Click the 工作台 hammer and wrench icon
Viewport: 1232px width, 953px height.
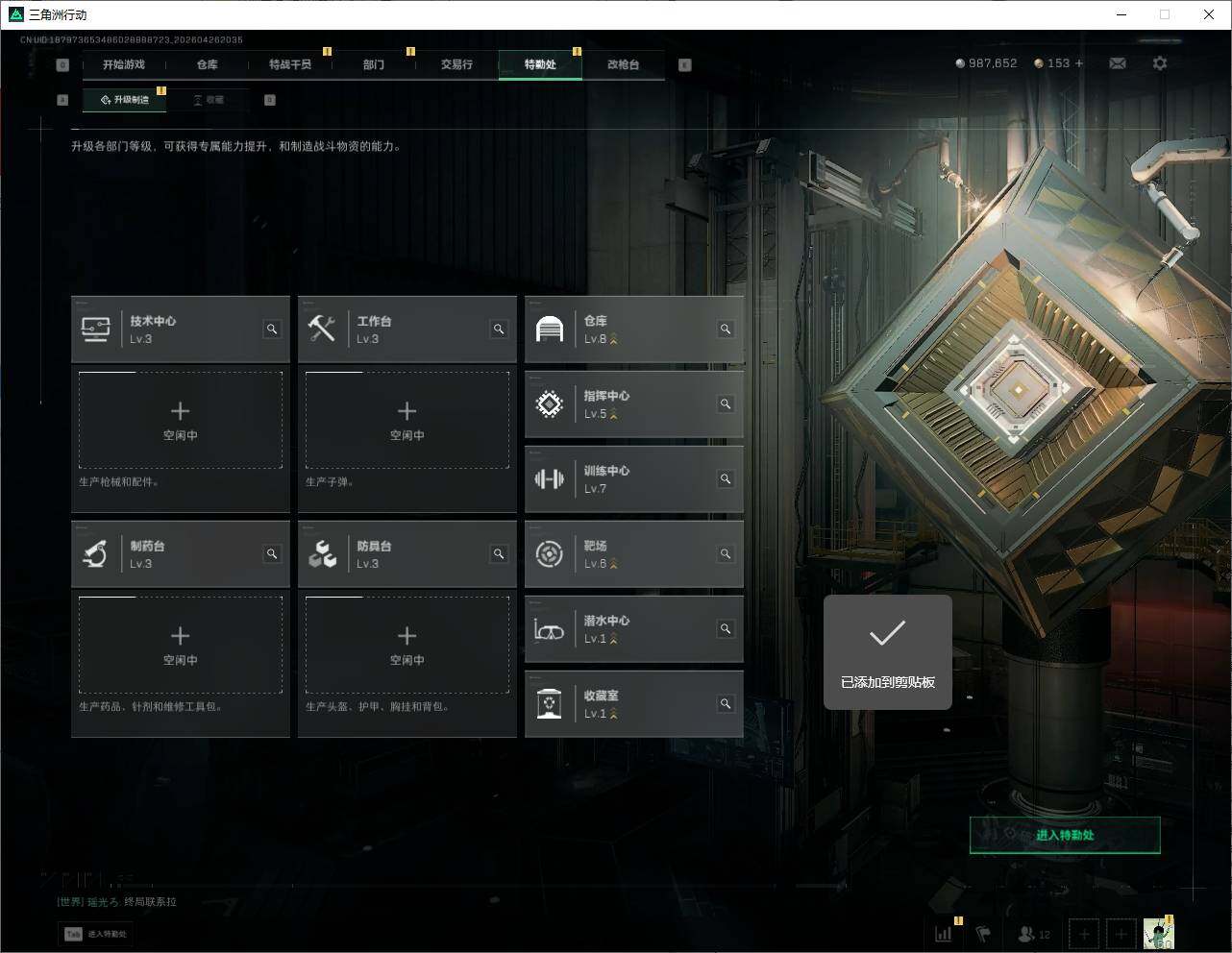[322, 330]
